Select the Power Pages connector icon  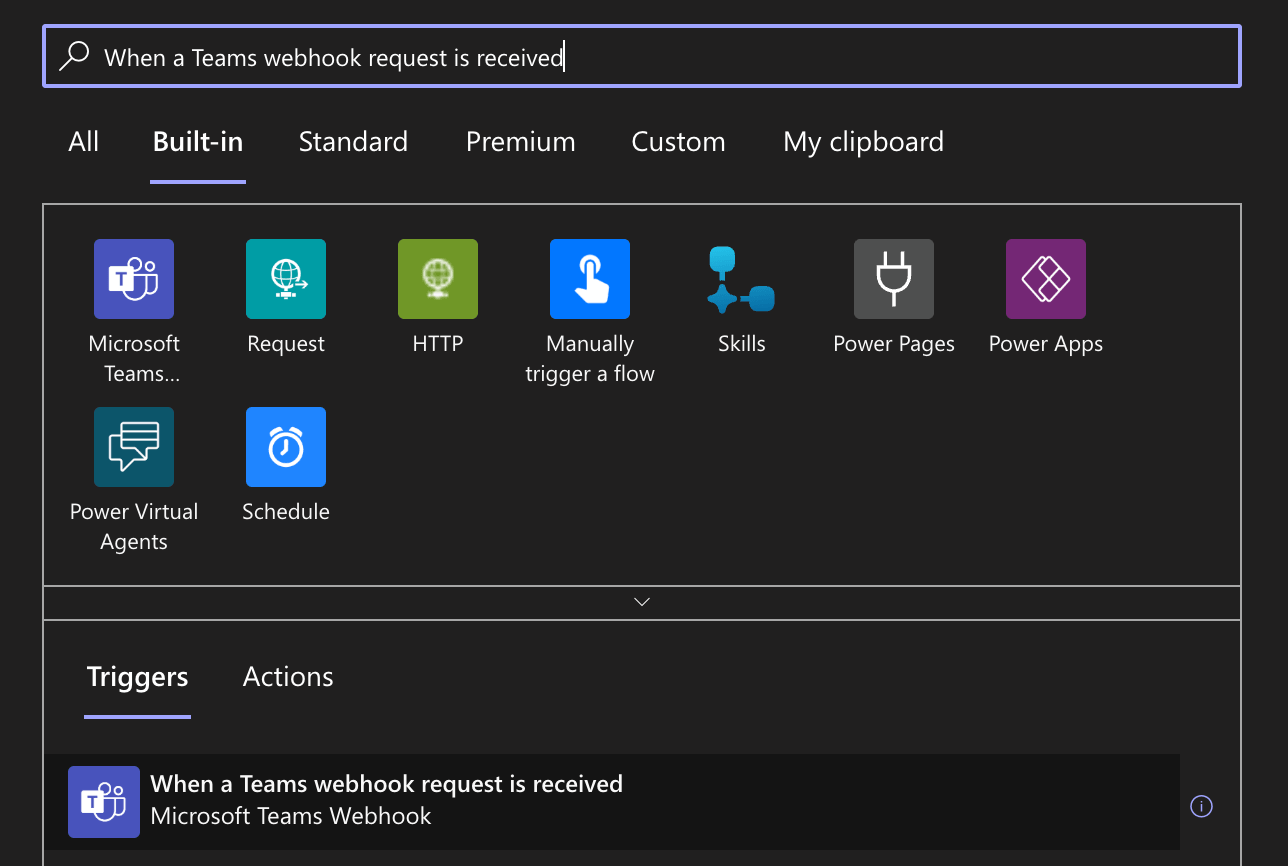click(893, 279)
